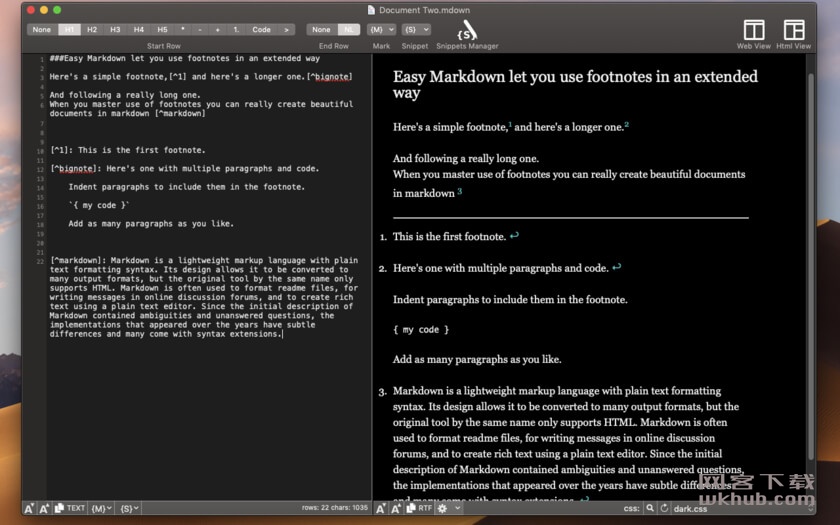Place cursor in heading line of editor

coord(185,58)
